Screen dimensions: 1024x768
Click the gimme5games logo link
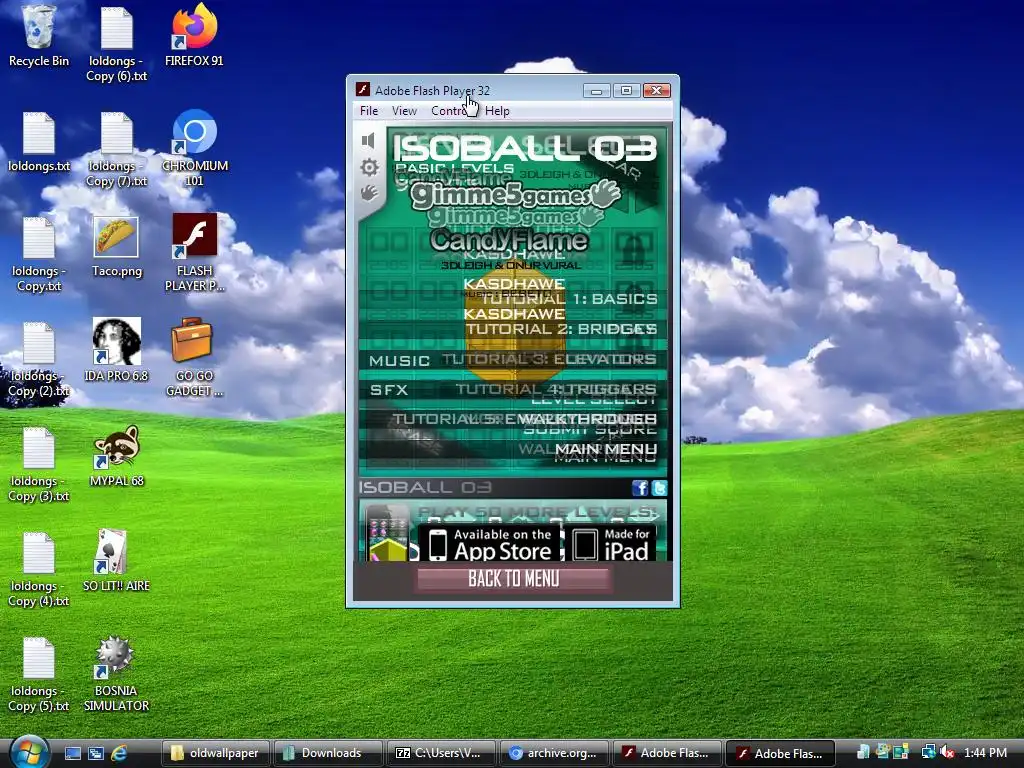(x=515, y=194)
